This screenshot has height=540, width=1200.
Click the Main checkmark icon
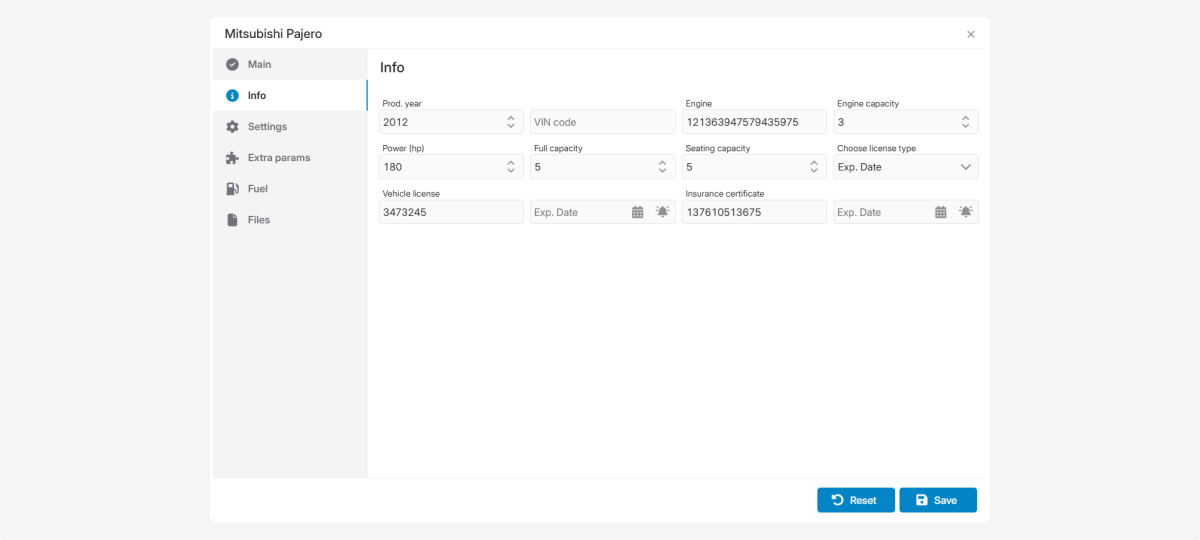(232, 65)
